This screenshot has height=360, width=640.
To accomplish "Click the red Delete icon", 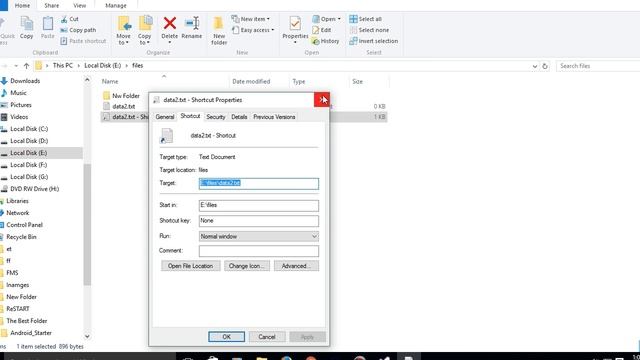I will [169, 23].
